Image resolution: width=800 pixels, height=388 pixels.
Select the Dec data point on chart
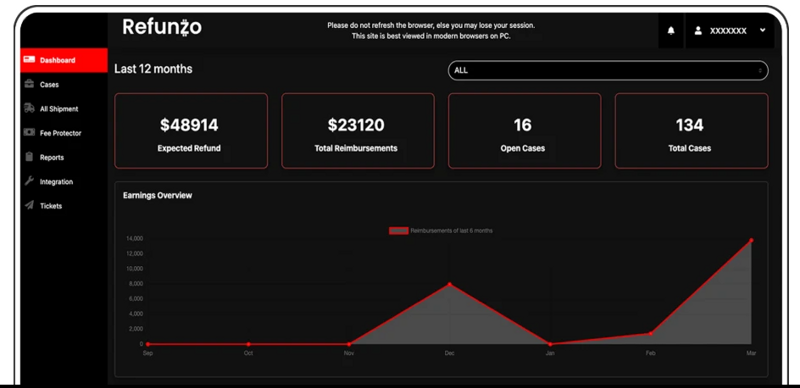[x=449, y=284]
